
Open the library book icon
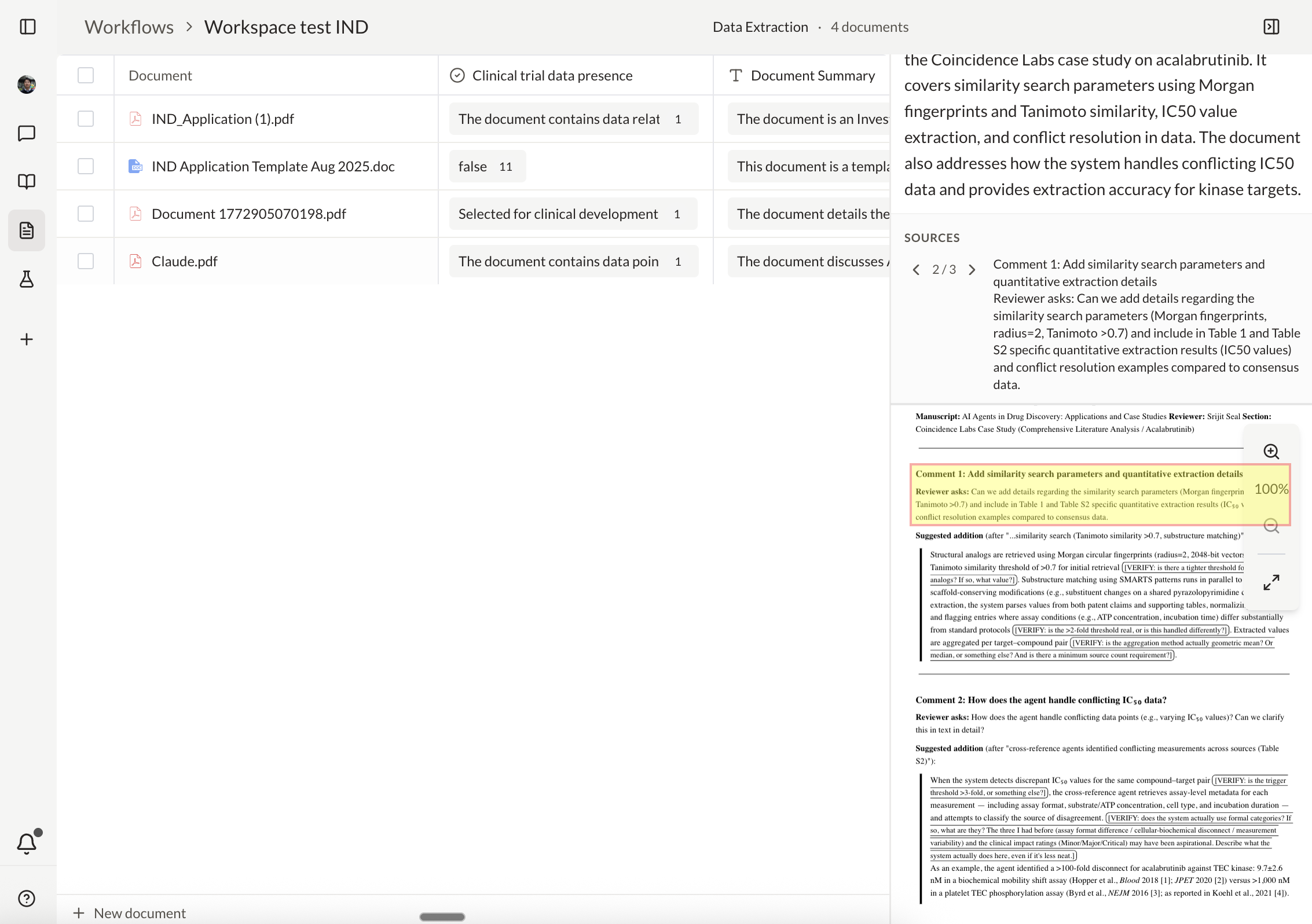pyautogui.click(x=27, y=182)
